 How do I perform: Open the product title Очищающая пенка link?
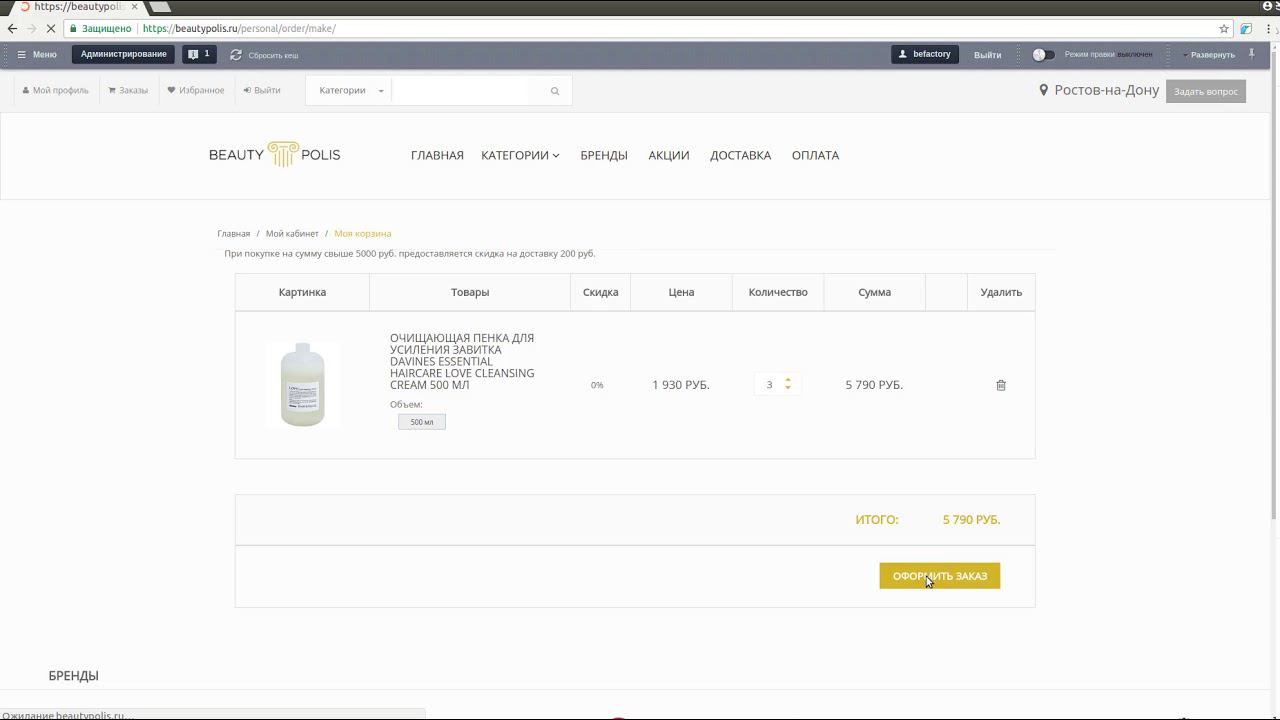pos(462,361)
